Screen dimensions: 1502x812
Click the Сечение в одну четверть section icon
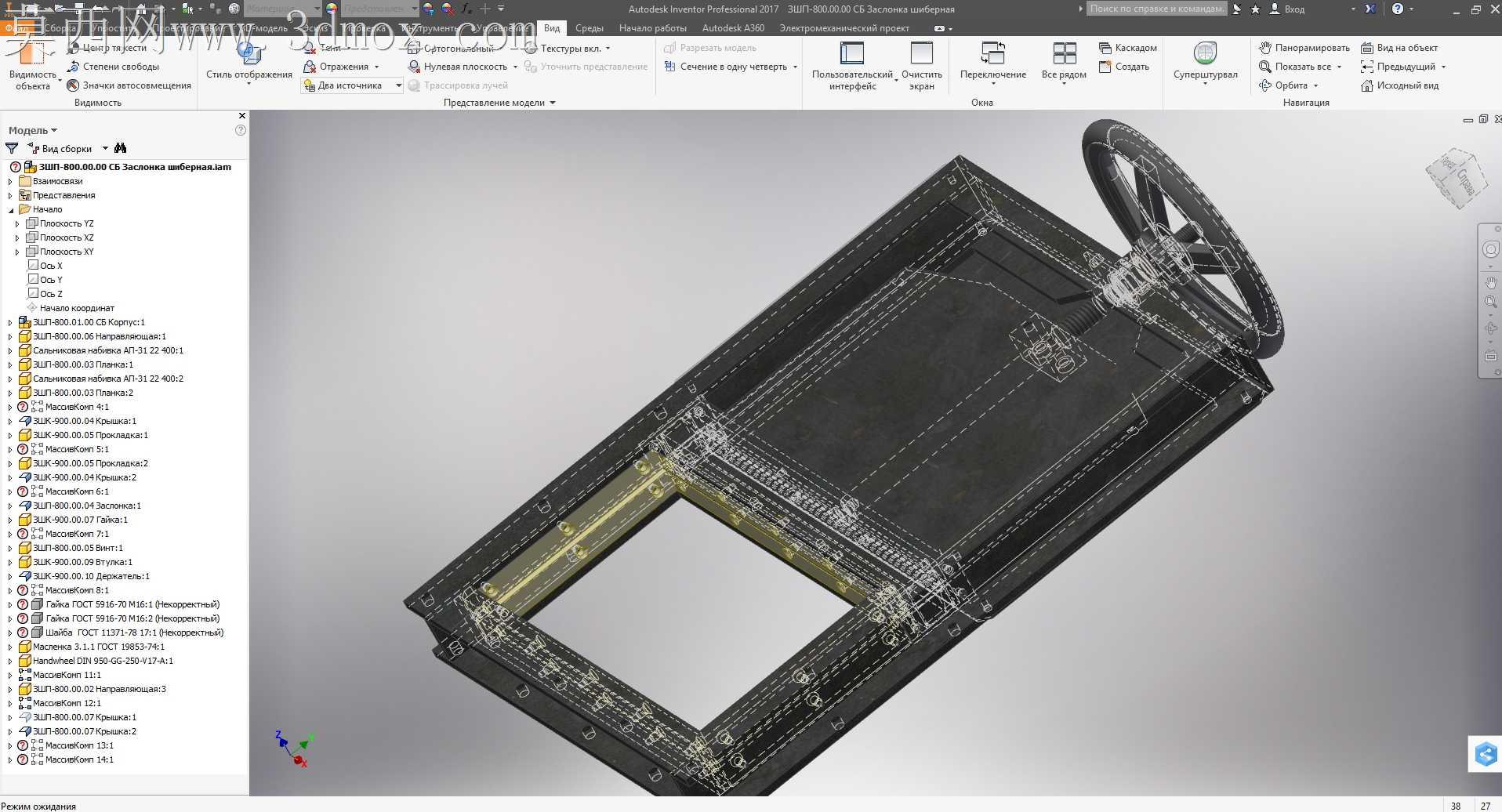click(669, 67)
